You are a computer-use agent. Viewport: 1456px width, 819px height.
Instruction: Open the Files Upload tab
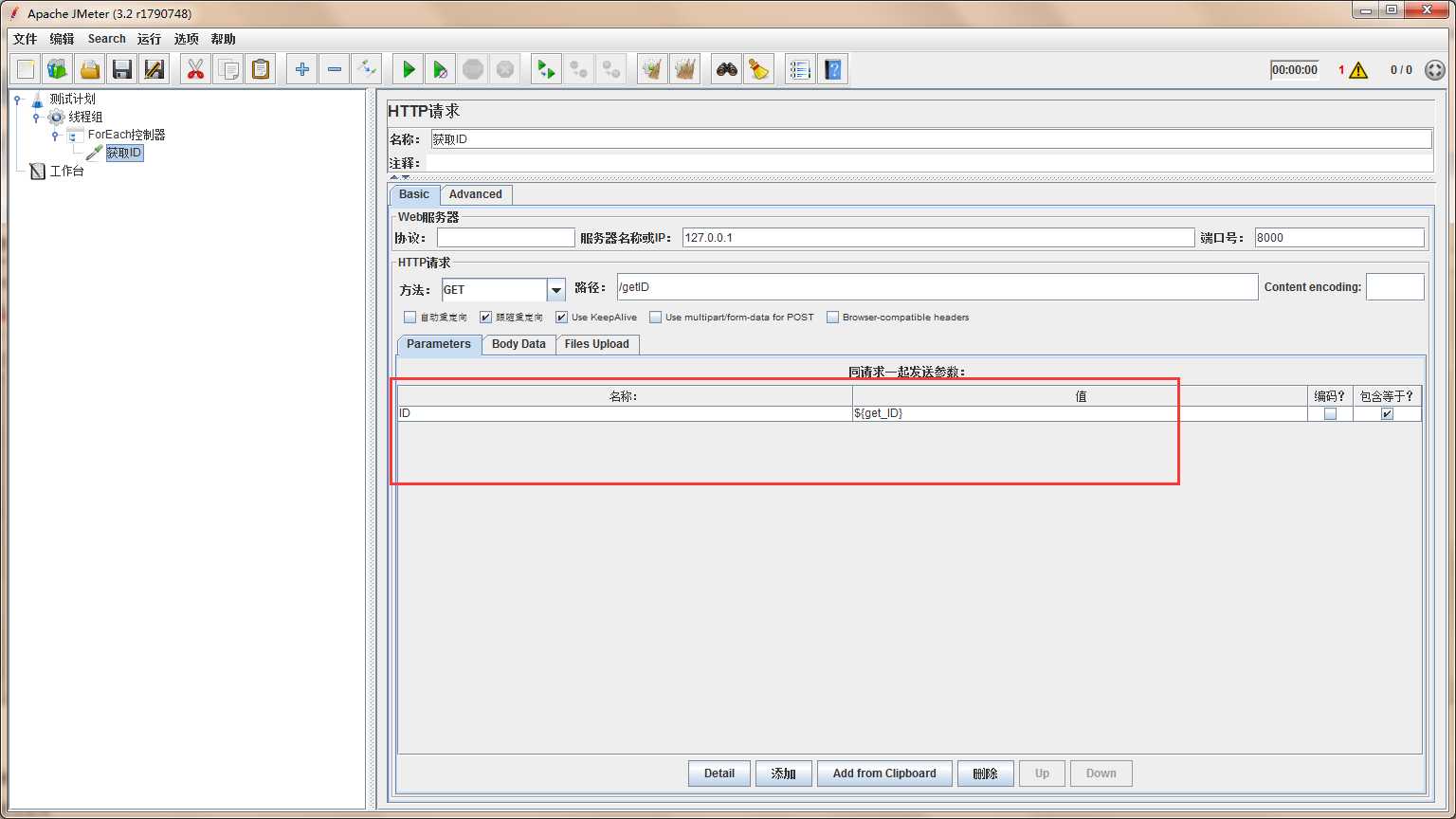[x=597, y=344]
